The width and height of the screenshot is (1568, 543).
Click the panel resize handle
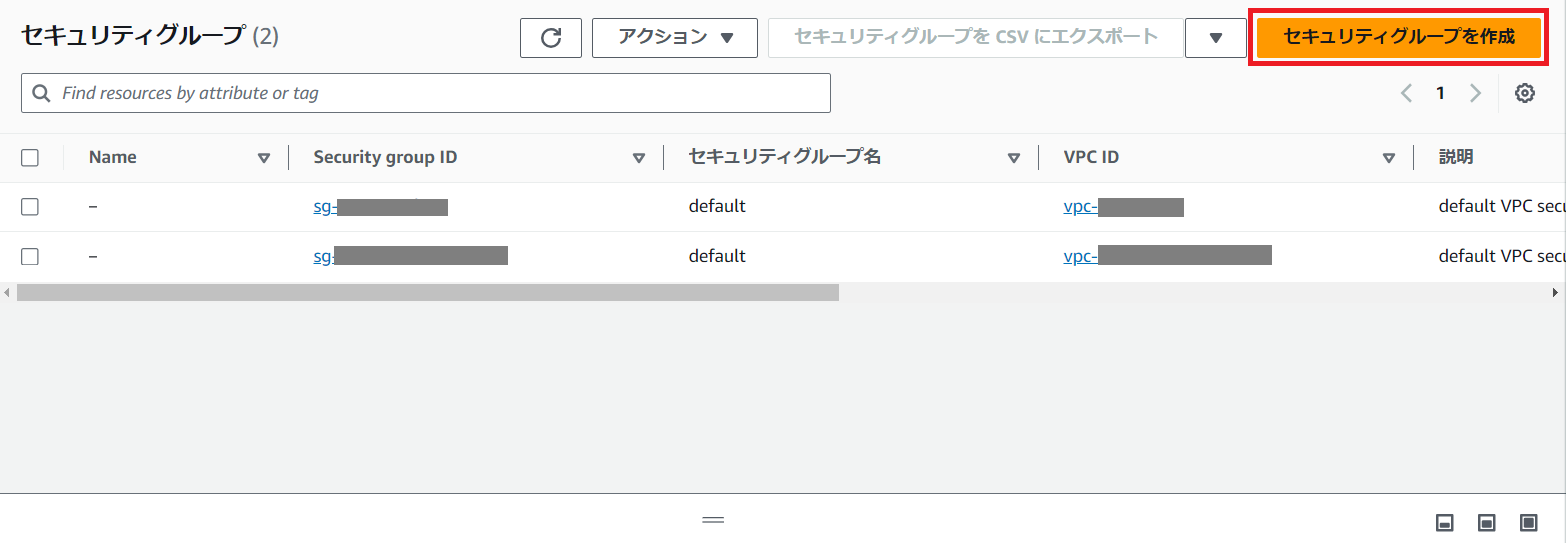click(x=712, y=520)
